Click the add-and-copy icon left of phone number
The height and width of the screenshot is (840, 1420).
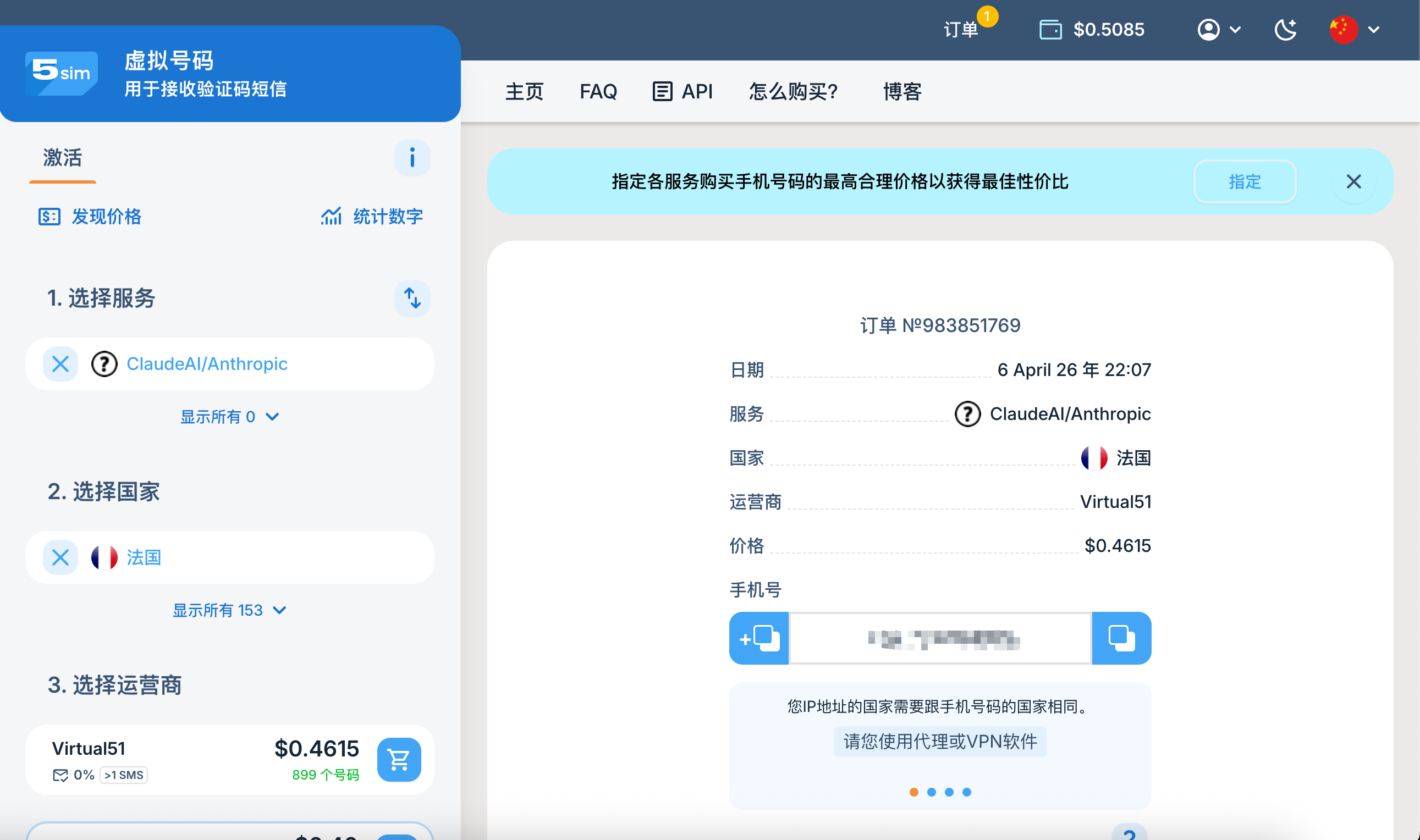tap(759, 638)
